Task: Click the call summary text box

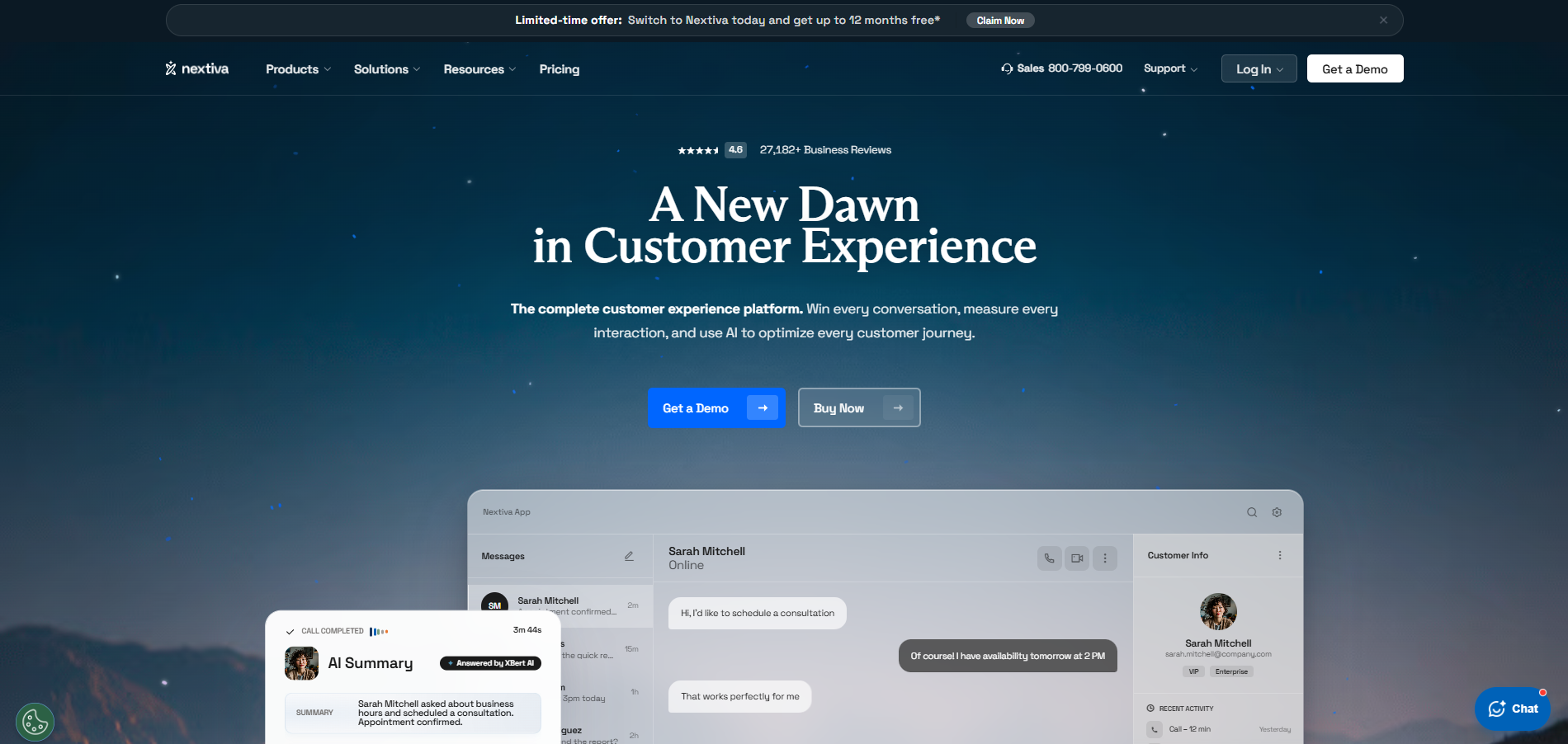Action: coord(413,713)
